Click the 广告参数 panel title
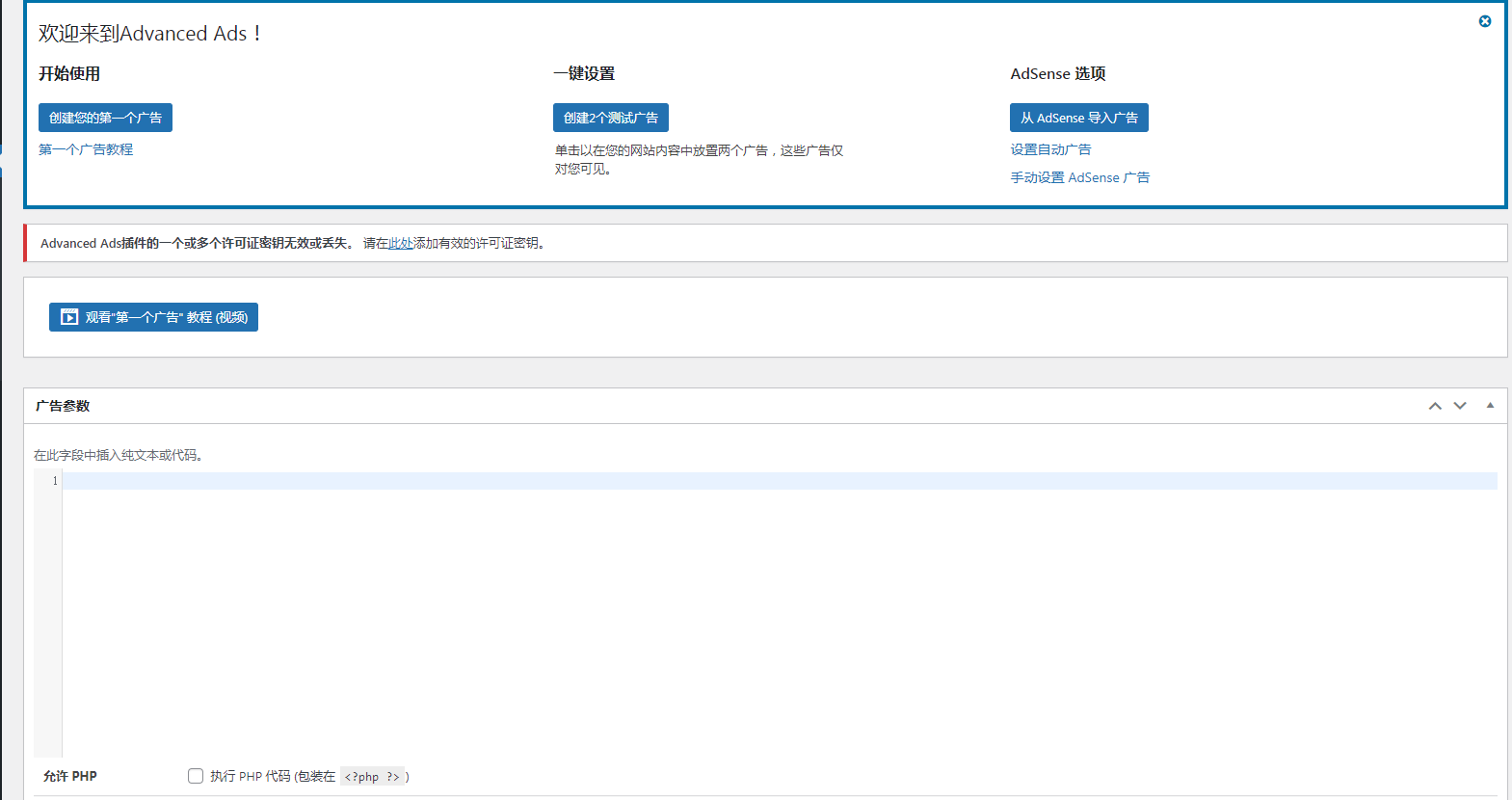The image size is (1512, 800). coord(63,406)
